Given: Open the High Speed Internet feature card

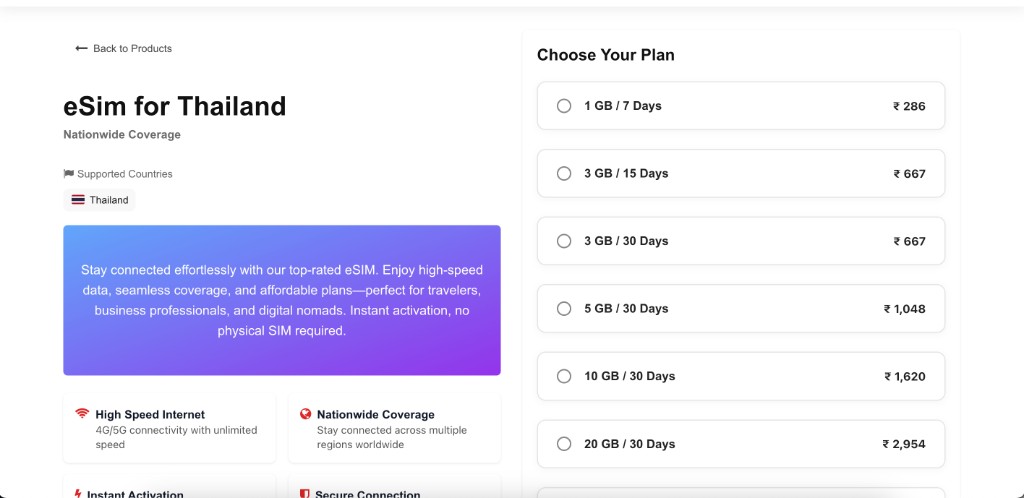Looking at the screenshot, I should [x=170, y=428].
